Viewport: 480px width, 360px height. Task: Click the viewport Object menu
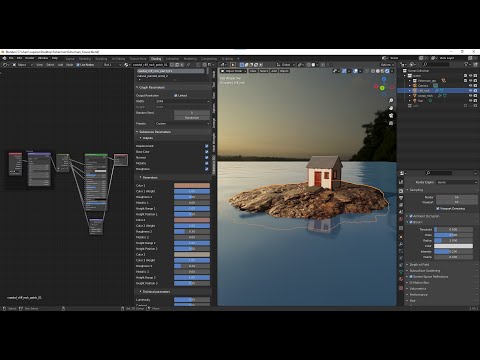[x=284, y=71]
